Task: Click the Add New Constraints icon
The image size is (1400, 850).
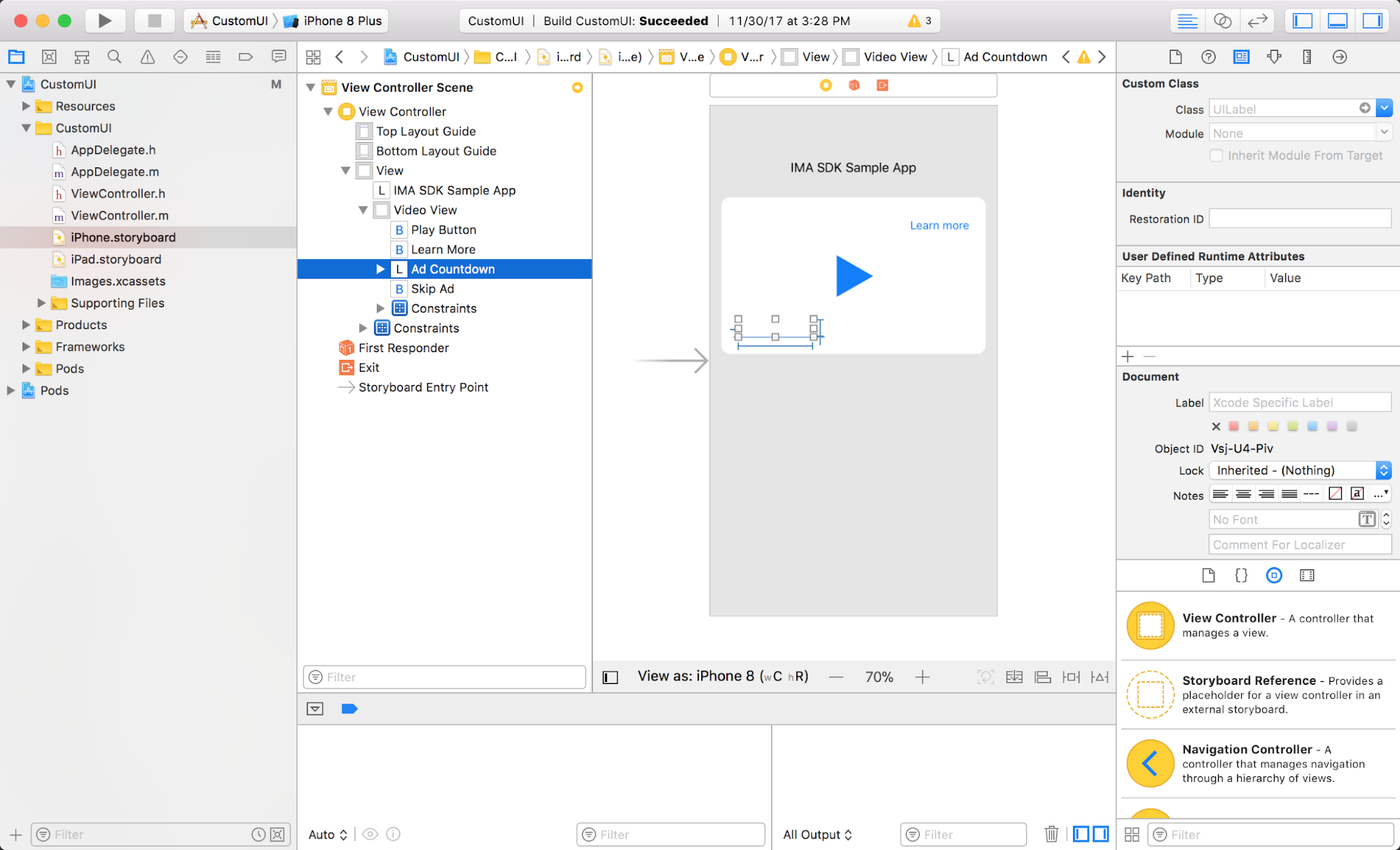Action: pos(1071,676)
